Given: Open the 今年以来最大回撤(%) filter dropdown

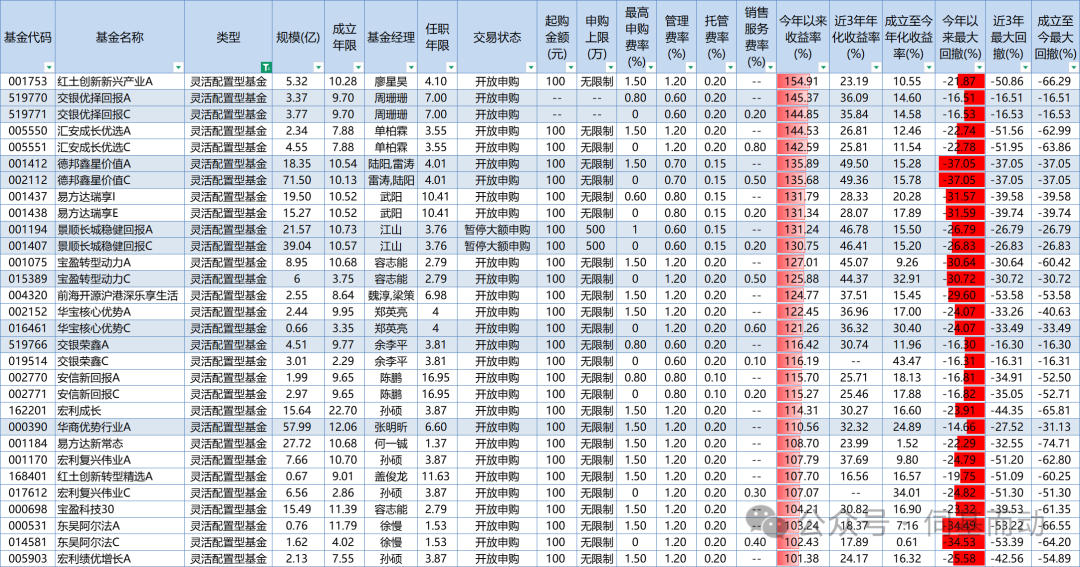Looking at the screenshot, I should (979, 68).
